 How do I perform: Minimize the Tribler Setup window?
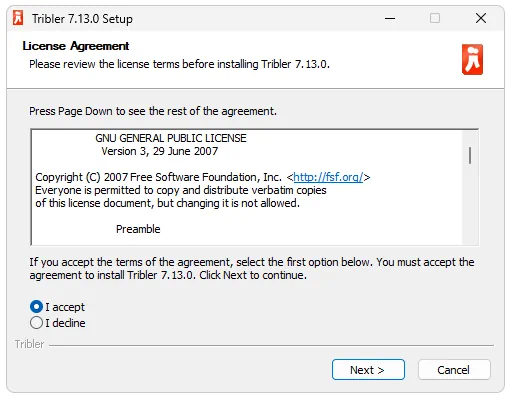(x=390, y=18)
